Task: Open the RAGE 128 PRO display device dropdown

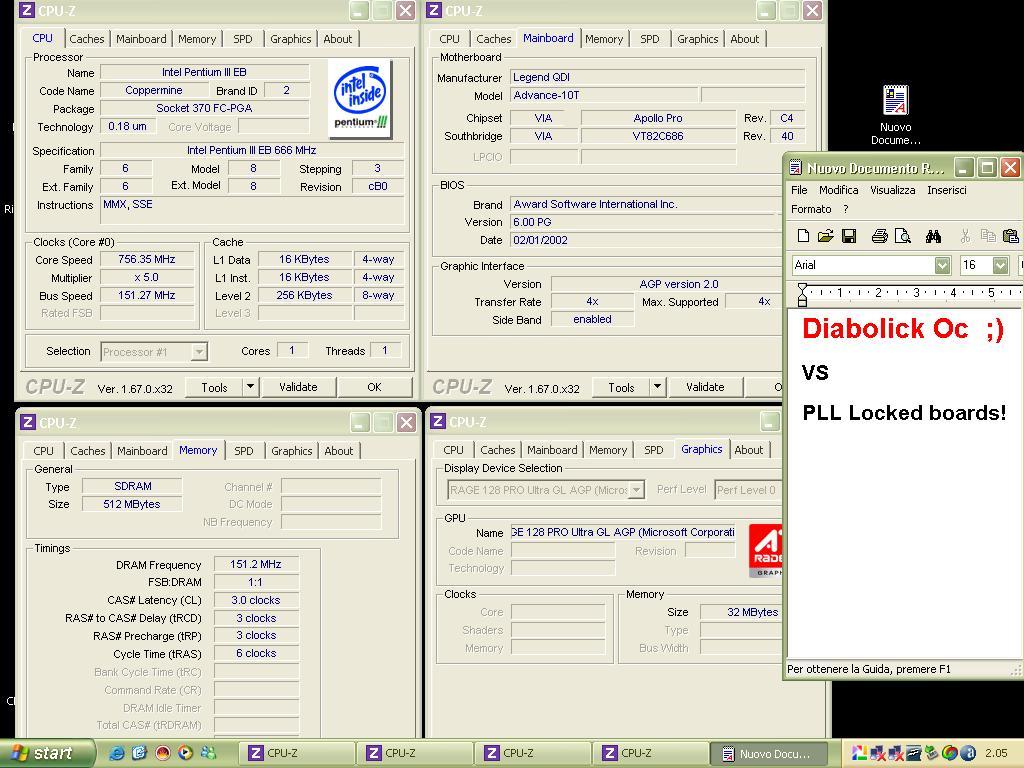Action: (635, 490)
